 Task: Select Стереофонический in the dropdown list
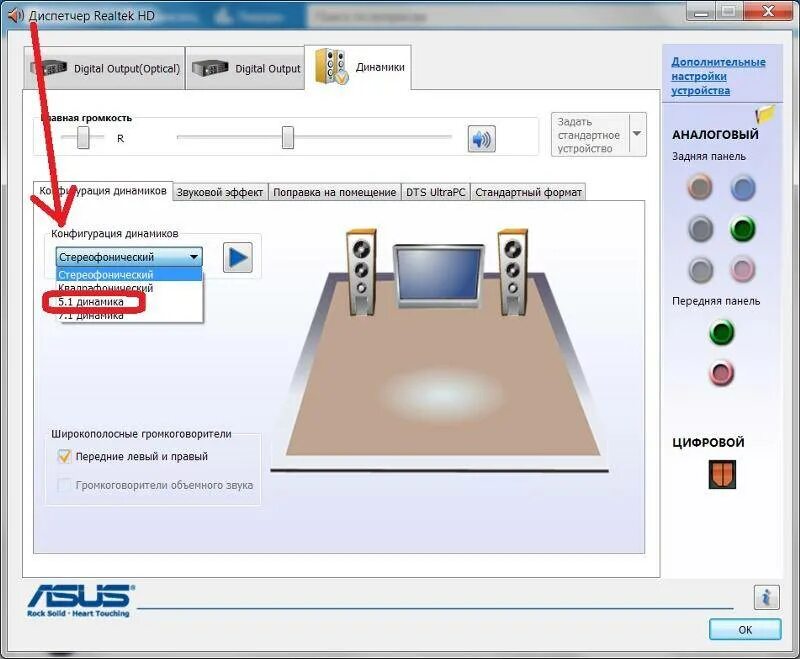[129, 274]
